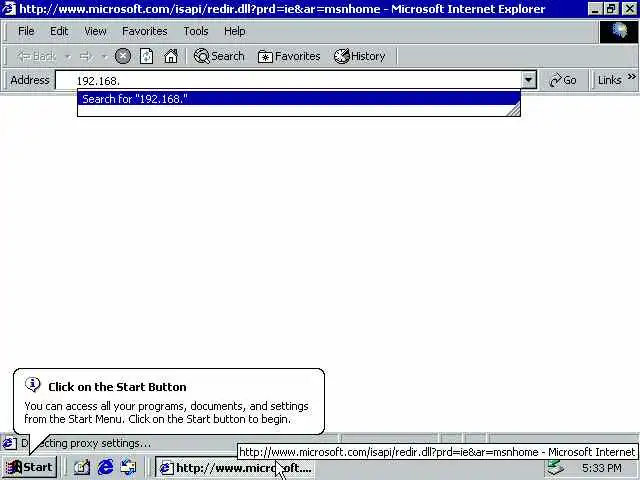Viewport: 640px width, 480px height.
Task: Select the 'Search for "192.168."' suggestion
Action: [x=299, y=99]
